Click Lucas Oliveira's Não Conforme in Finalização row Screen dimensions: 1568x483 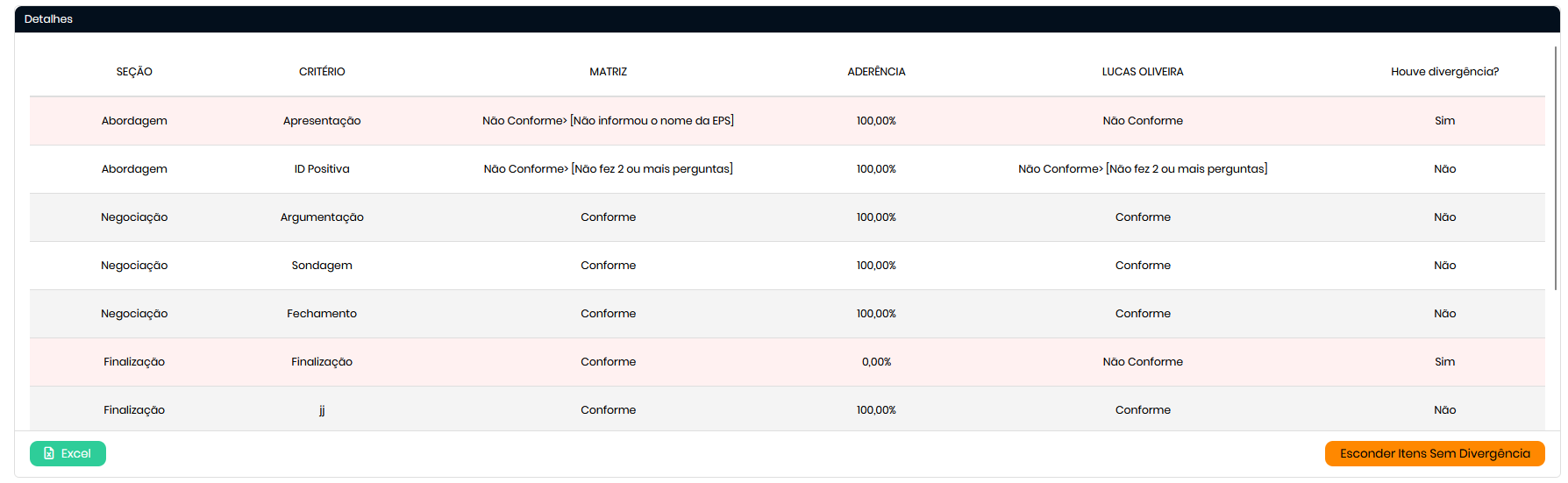pyautogui.click(x=1142, y=362)
